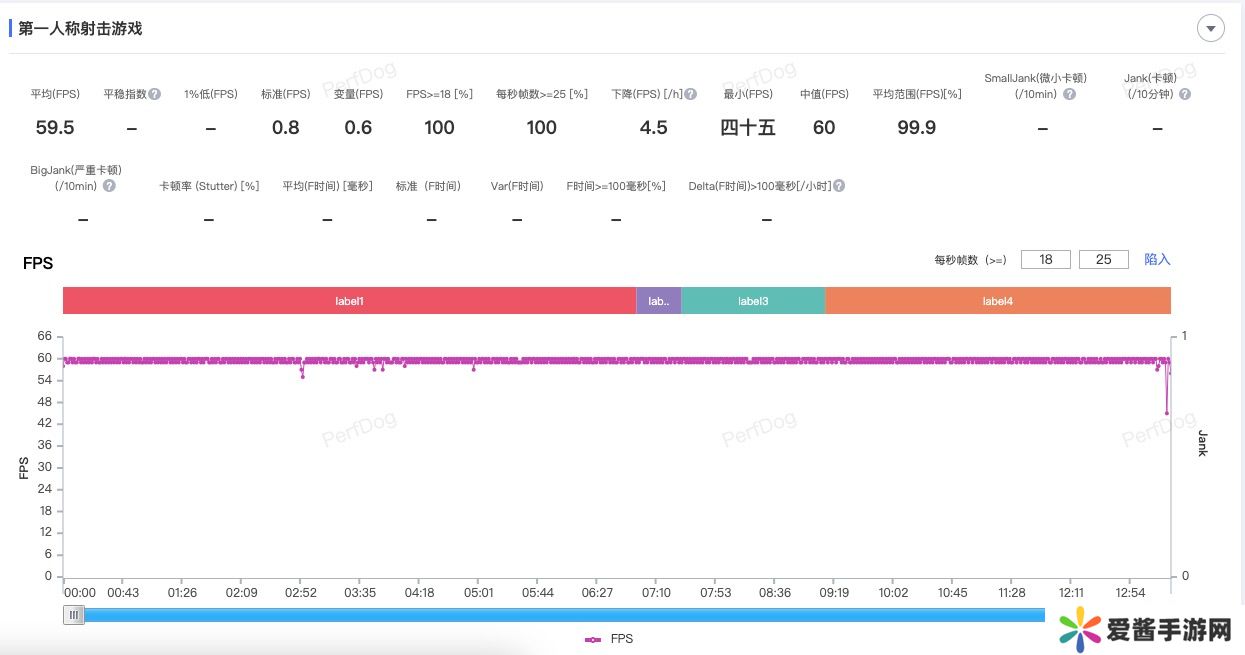Open help icon for SmallJank (/10min)
The height and width of the screenshot is (655, 1245).
(1069, 94)
